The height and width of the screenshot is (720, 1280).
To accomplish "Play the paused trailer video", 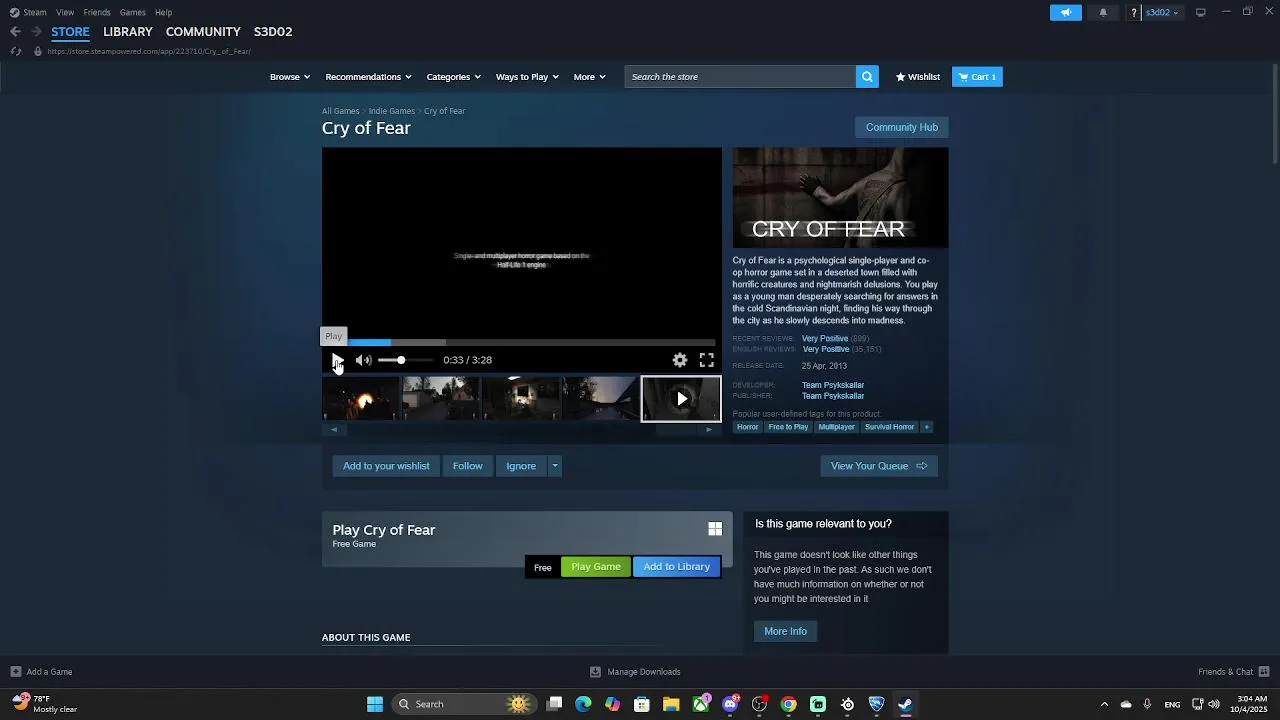I will point(337,360).
